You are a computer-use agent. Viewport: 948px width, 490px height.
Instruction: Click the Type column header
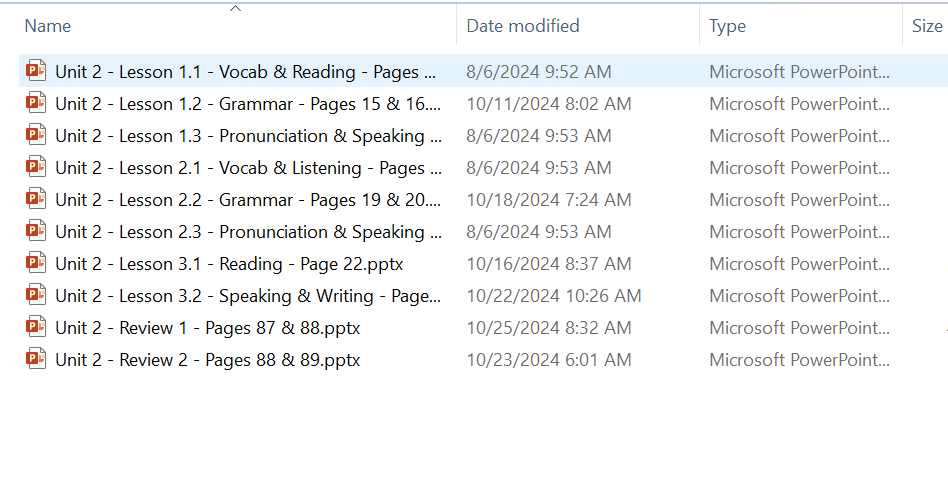pos(727,26)
